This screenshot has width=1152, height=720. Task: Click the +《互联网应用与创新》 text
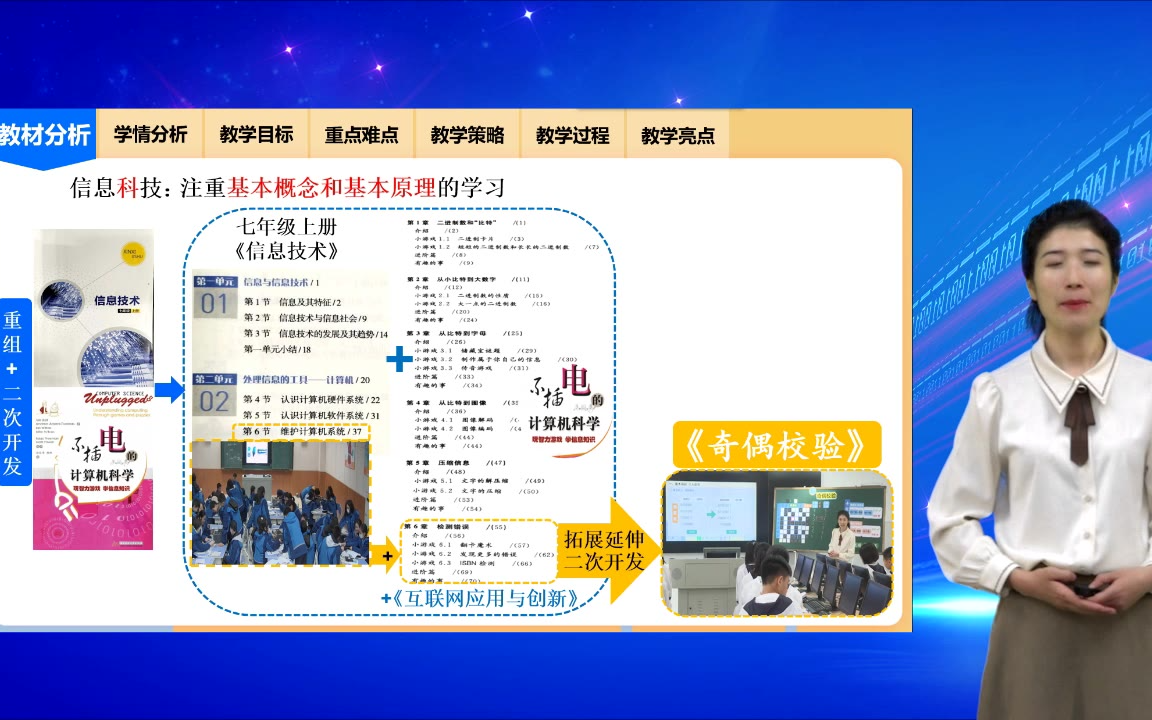pyautogui.click(x=481, y=599)
